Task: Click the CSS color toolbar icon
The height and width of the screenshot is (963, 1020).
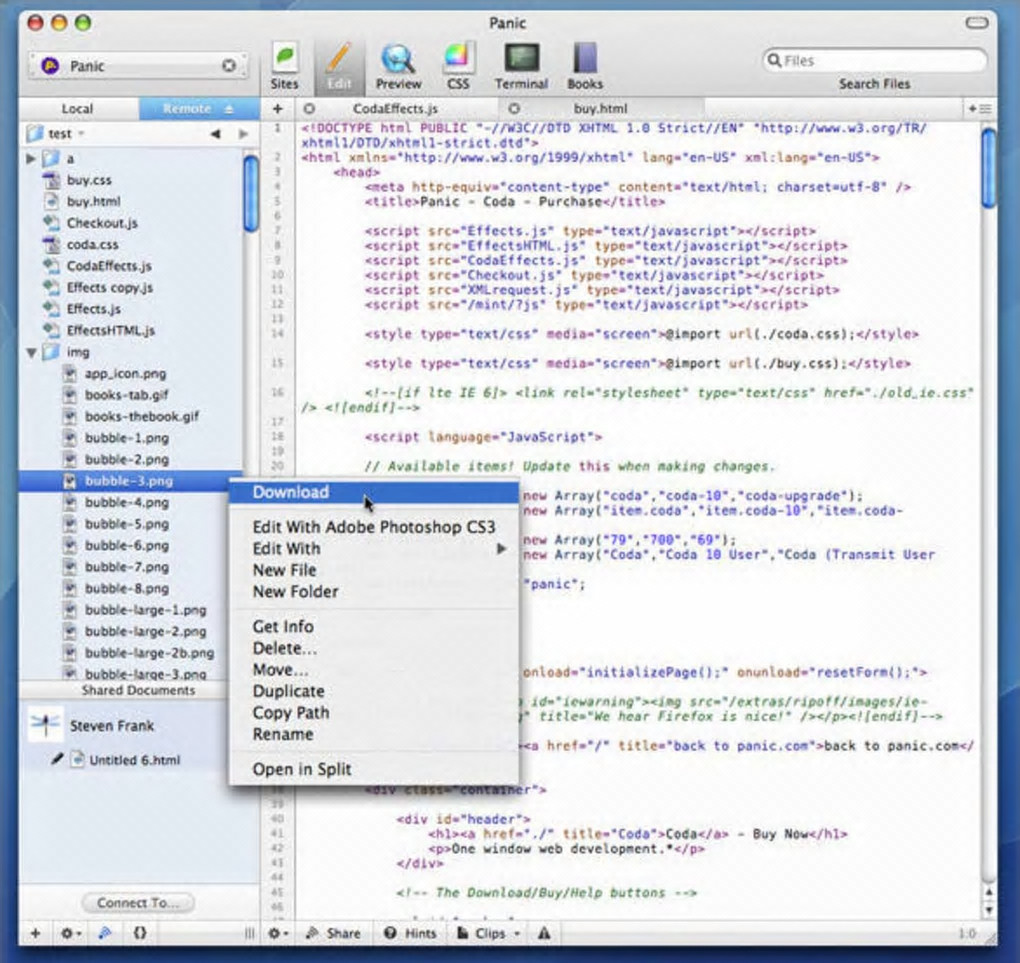Action: (x=458, y=58)
